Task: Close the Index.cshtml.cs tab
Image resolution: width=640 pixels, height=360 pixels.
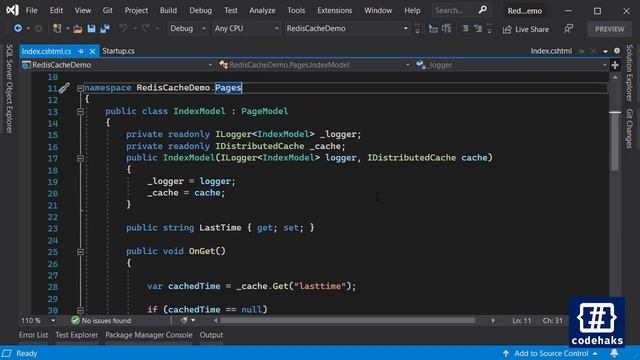Action: 92,51
